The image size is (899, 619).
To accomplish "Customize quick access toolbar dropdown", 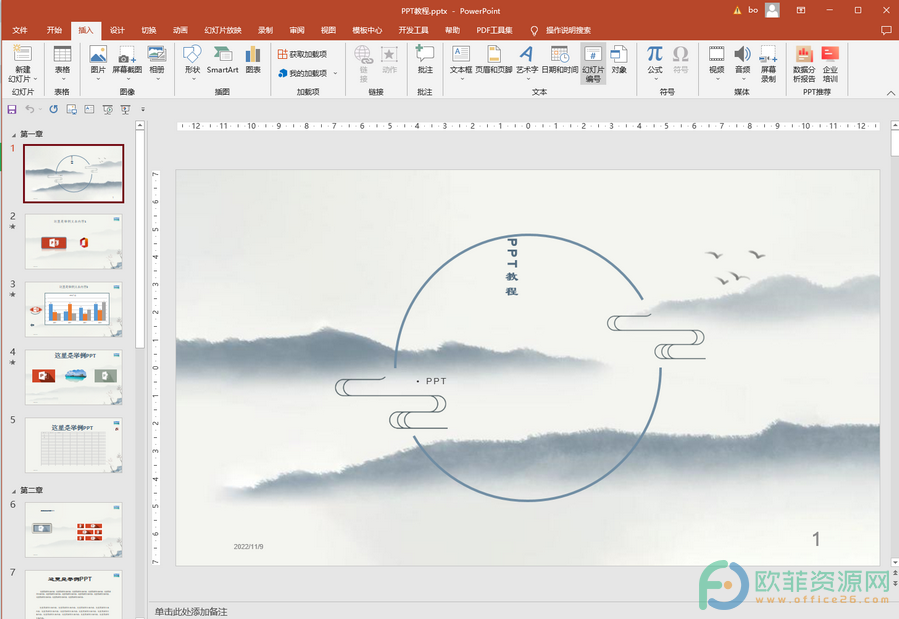I will pyautogui.click(x=143, y=109).
